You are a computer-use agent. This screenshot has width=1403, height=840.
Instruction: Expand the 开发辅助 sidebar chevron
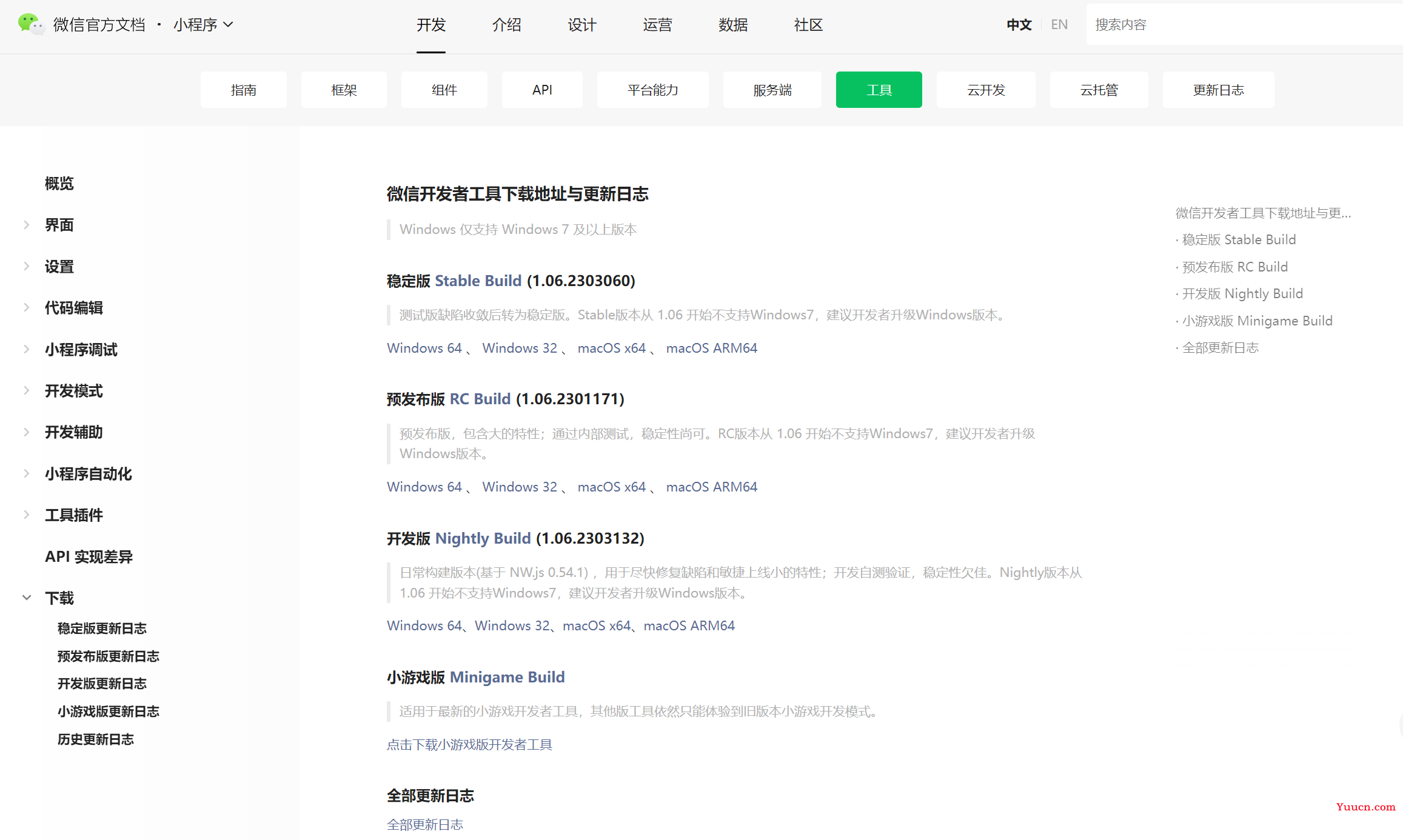tap(27, 432)
